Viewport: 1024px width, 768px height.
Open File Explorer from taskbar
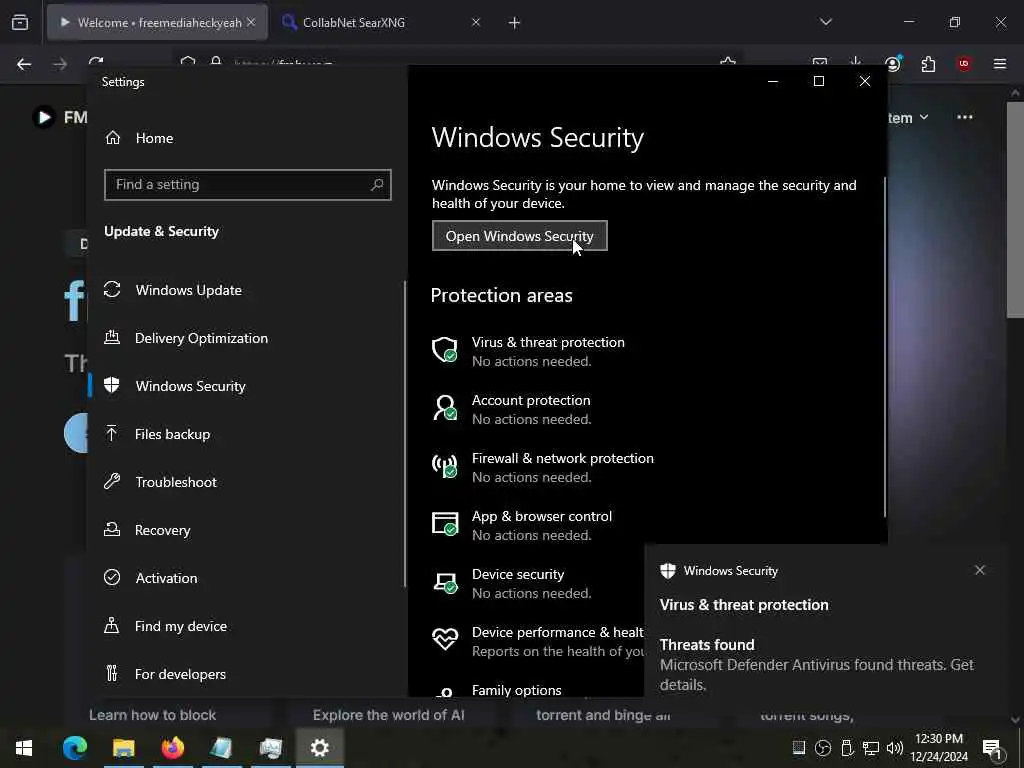pyautogui.click(x=123, y=748)
